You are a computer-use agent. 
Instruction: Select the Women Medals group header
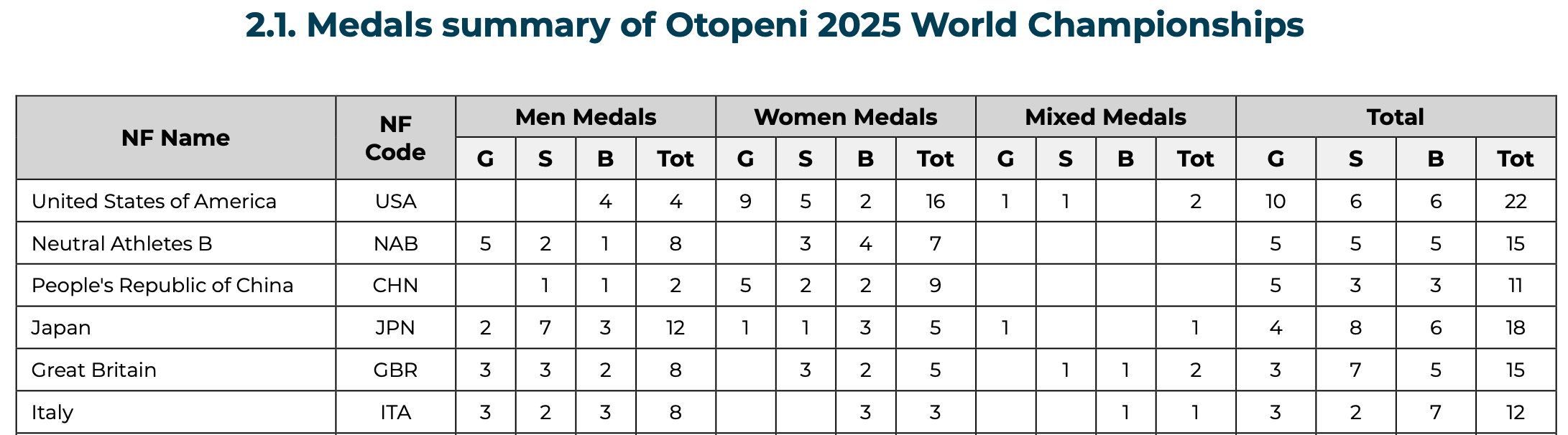pos(845,117)
